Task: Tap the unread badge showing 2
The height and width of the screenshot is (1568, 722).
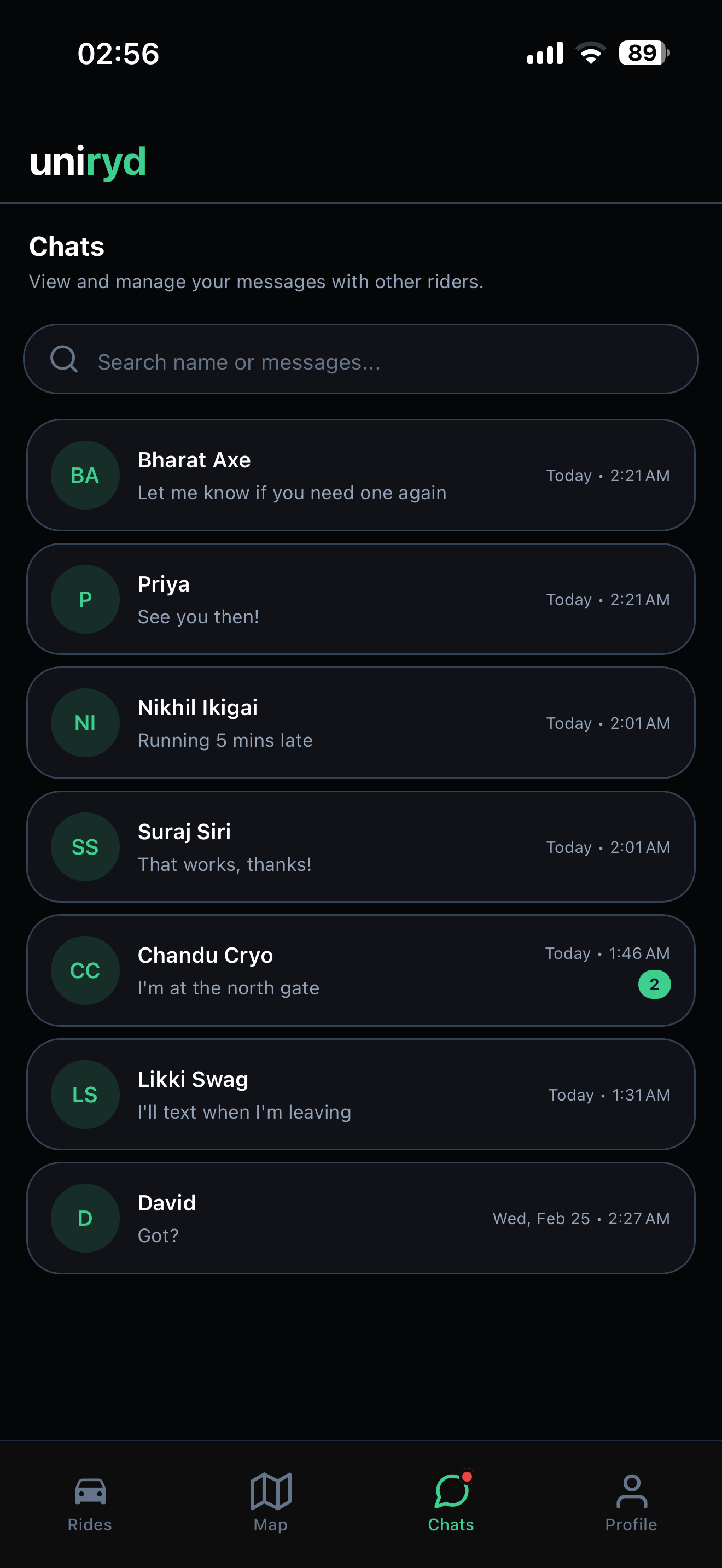Action: [654, 984]
